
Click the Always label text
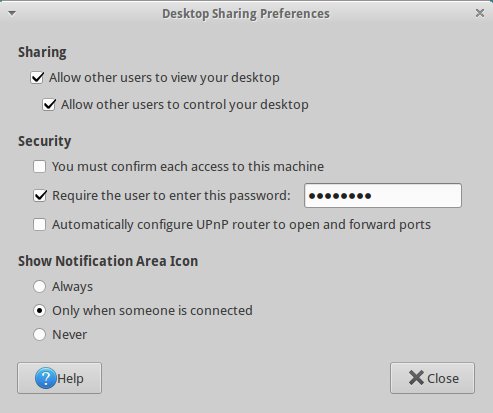(x=72, y=287)
